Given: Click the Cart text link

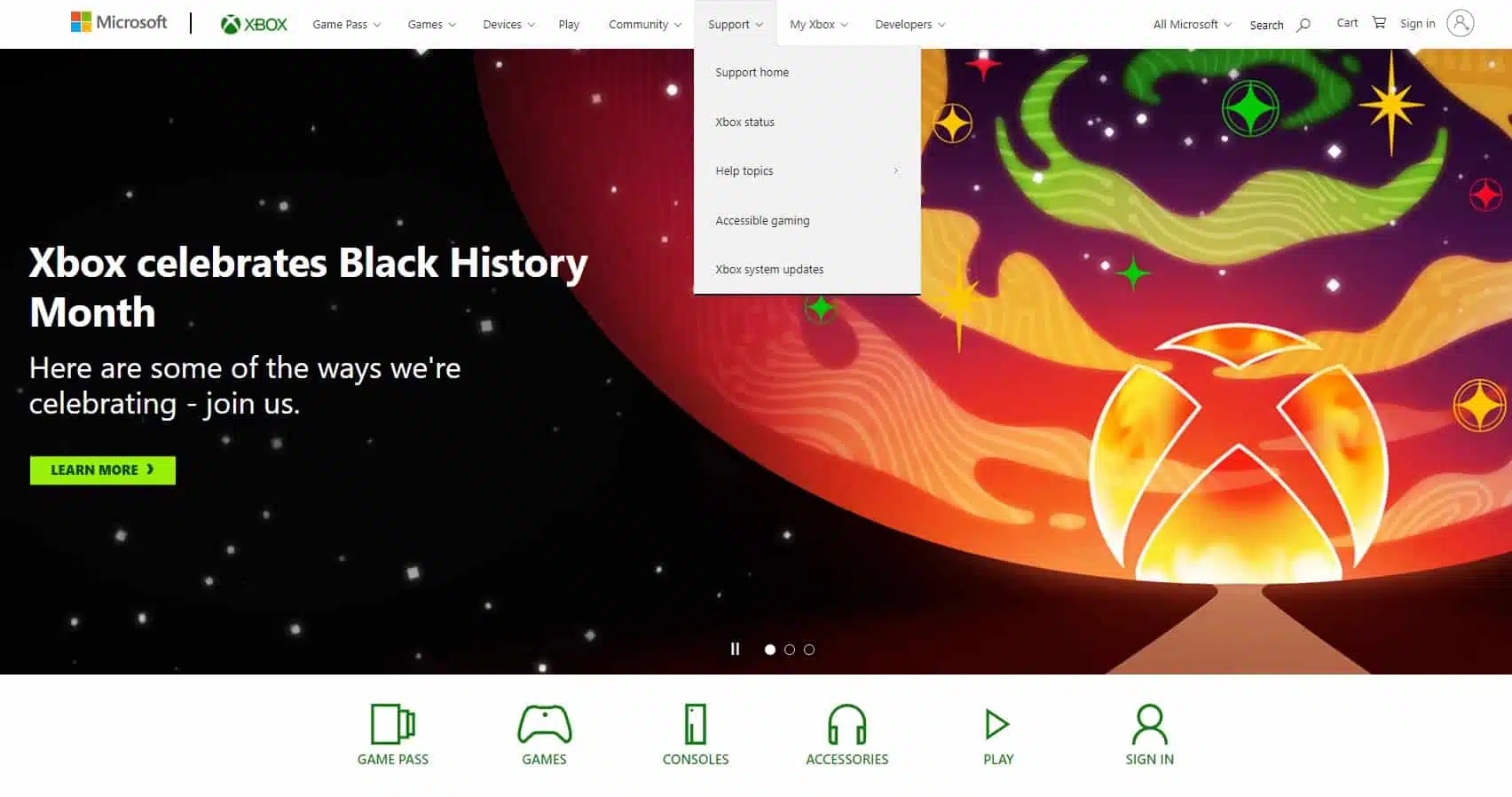Looking at the screenshot, I should [x=1347, y=23].
